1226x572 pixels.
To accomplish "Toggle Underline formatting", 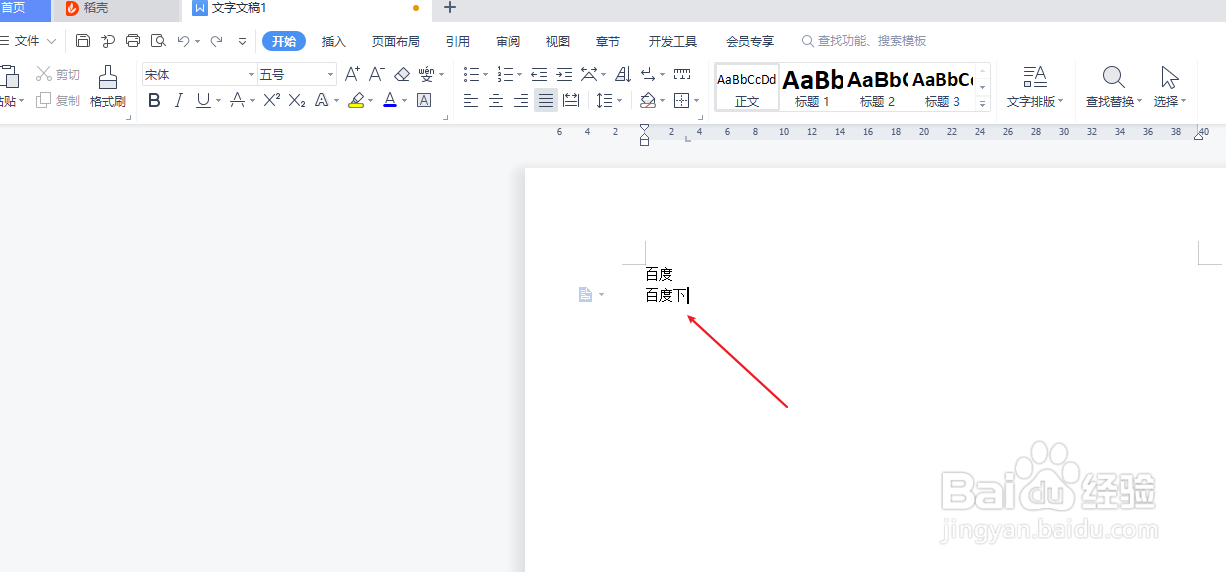I will (203, 100).
